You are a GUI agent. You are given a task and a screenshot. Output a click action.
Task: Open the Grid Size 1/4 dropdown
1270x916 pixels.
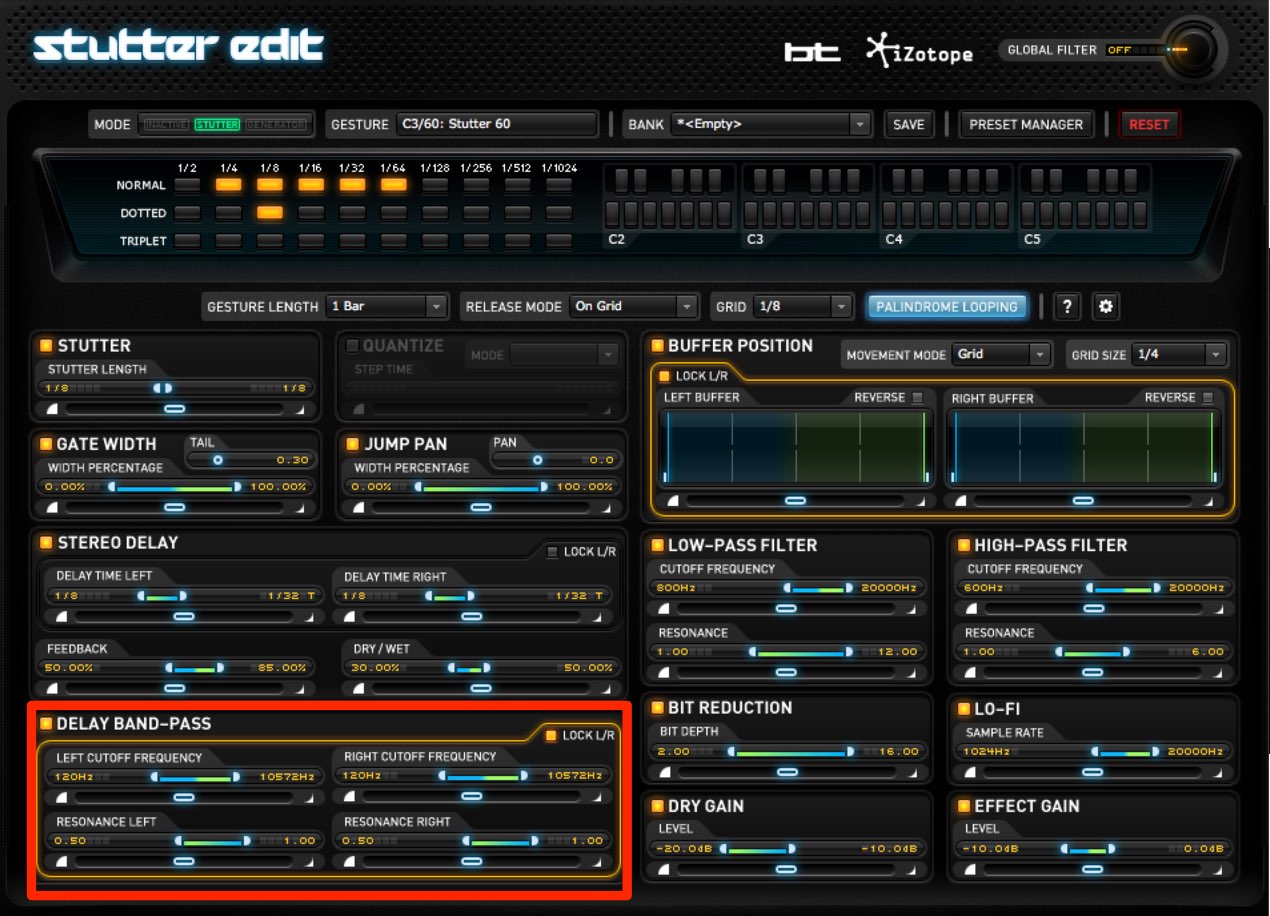tap(1180, 354)
